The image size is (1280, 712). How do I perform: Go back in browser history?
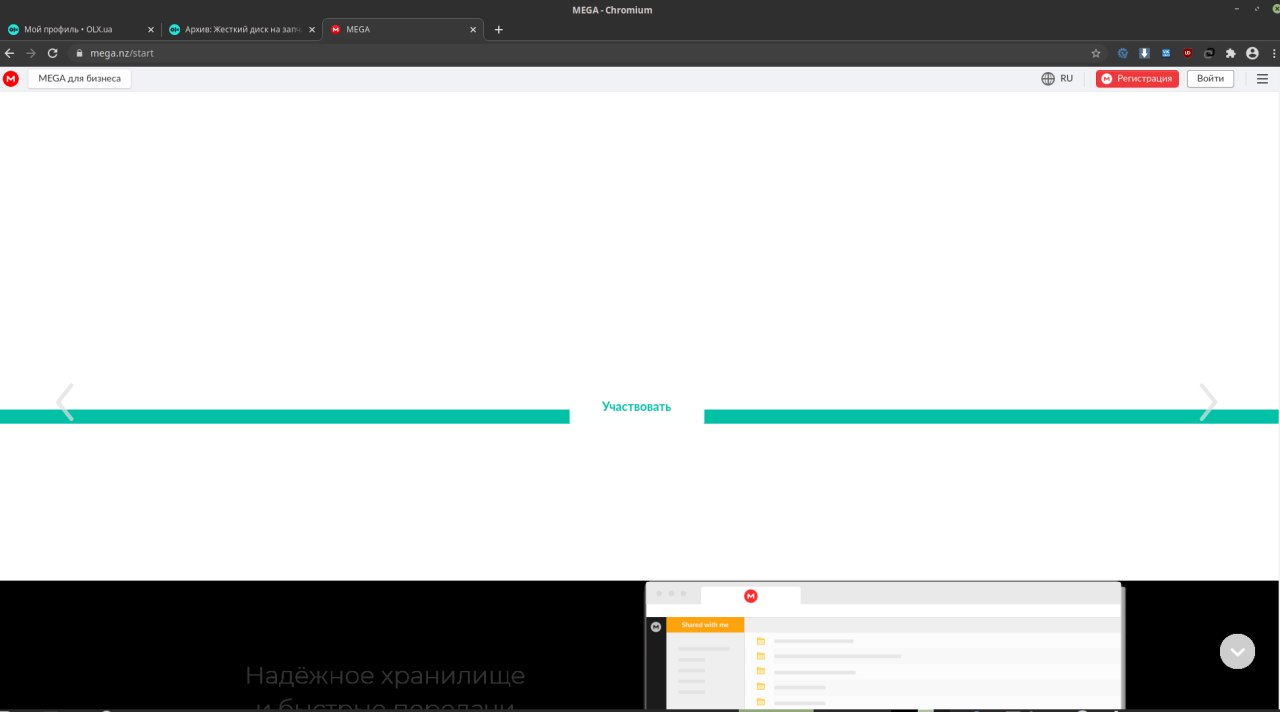click(x=10, y=53)
